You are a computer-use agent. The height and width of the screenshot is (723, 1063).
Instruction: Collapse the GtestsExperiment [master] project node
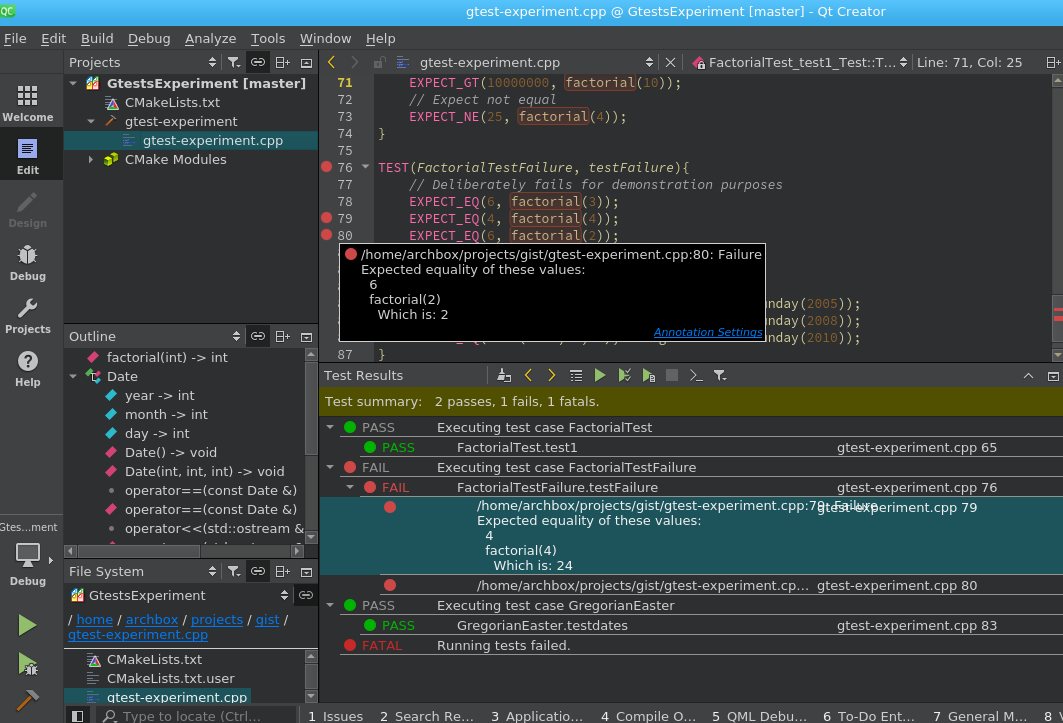pos(73,83)
